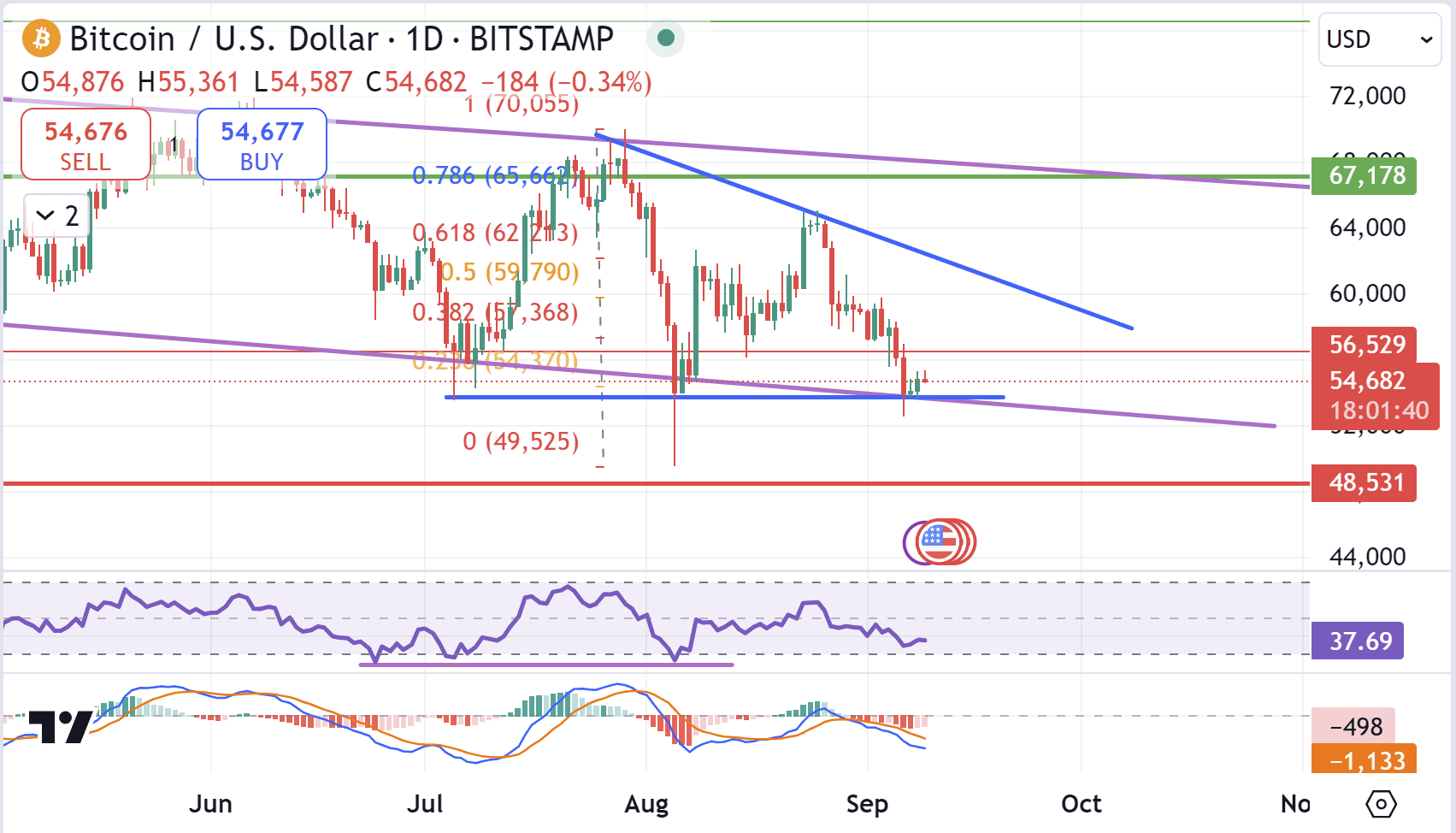This screenshot has height=833, width=1456.
Task: Click the green market status dot
Action: [666, 38]
